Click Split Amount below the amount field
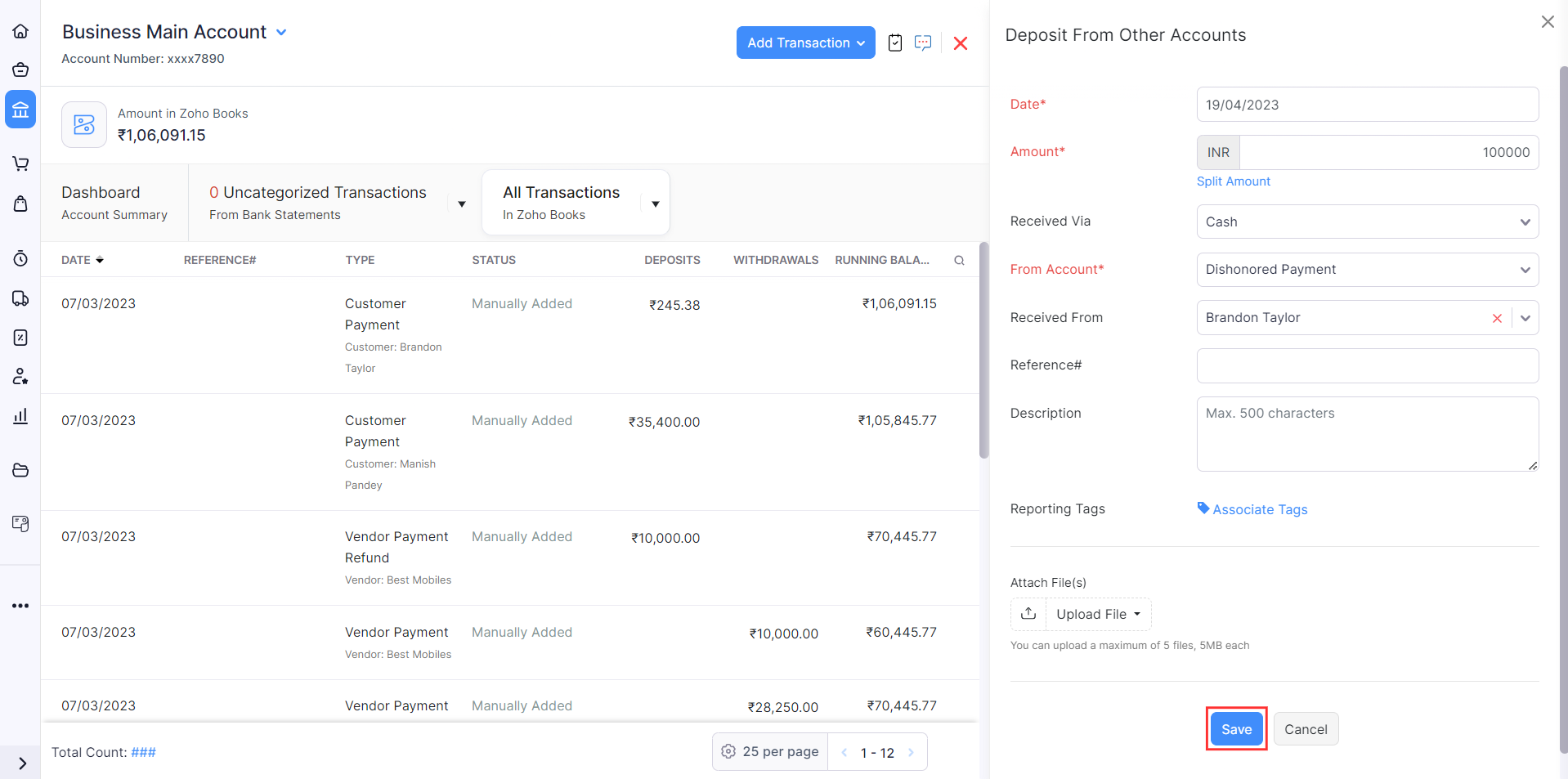 [1233, 181]
